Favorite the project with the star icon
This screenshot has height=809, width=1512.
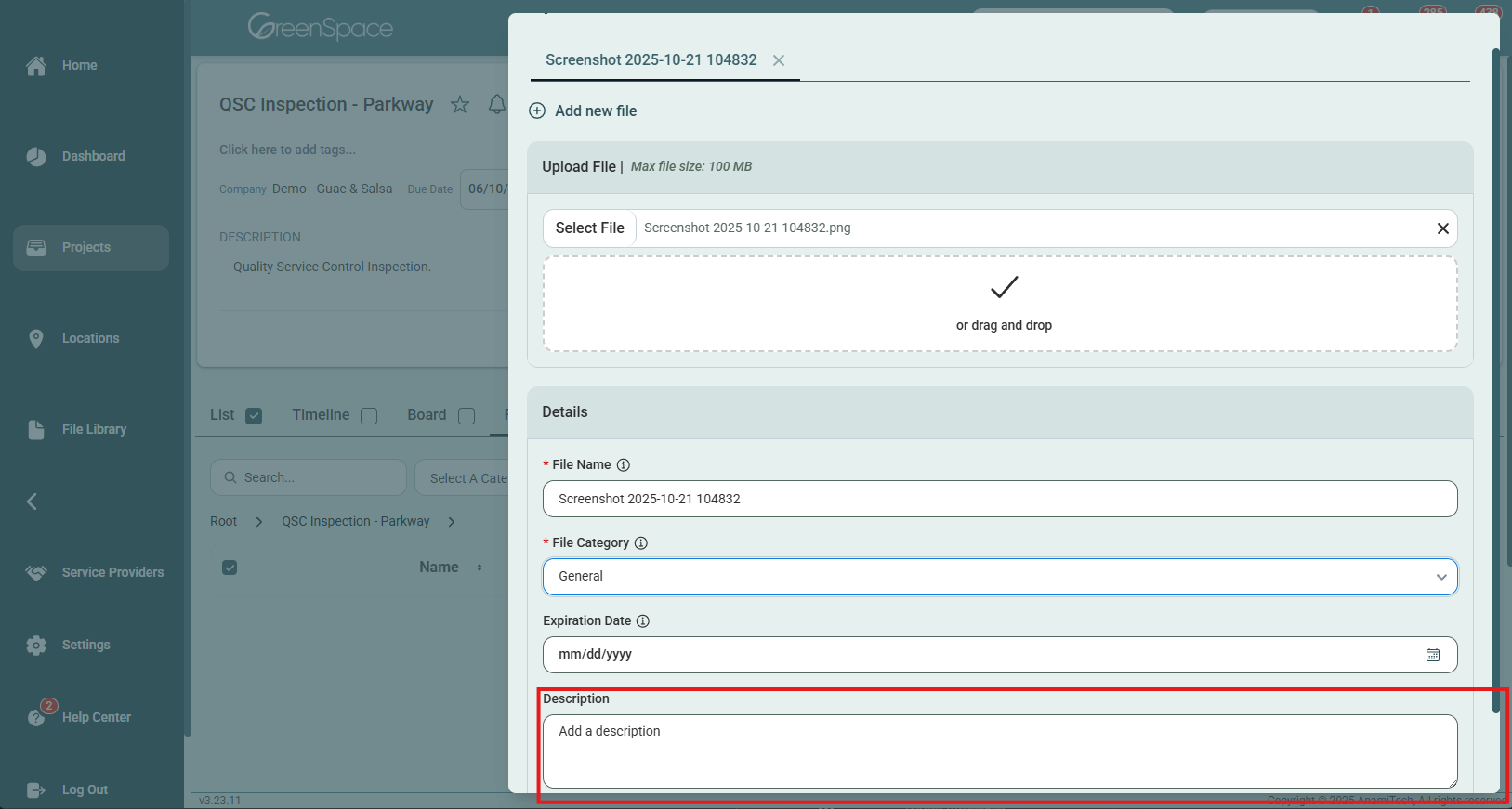coord(460,105)
